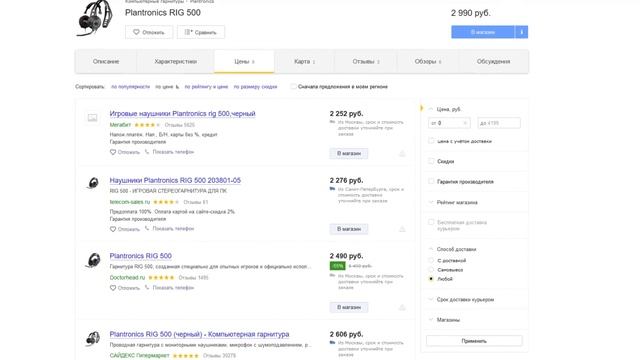Image resolution: width=640 pixels, height=360 pixels.
Task: Click the heart Отложить icon in telecom-sales.ru offer
Action: tap(113, 229)
